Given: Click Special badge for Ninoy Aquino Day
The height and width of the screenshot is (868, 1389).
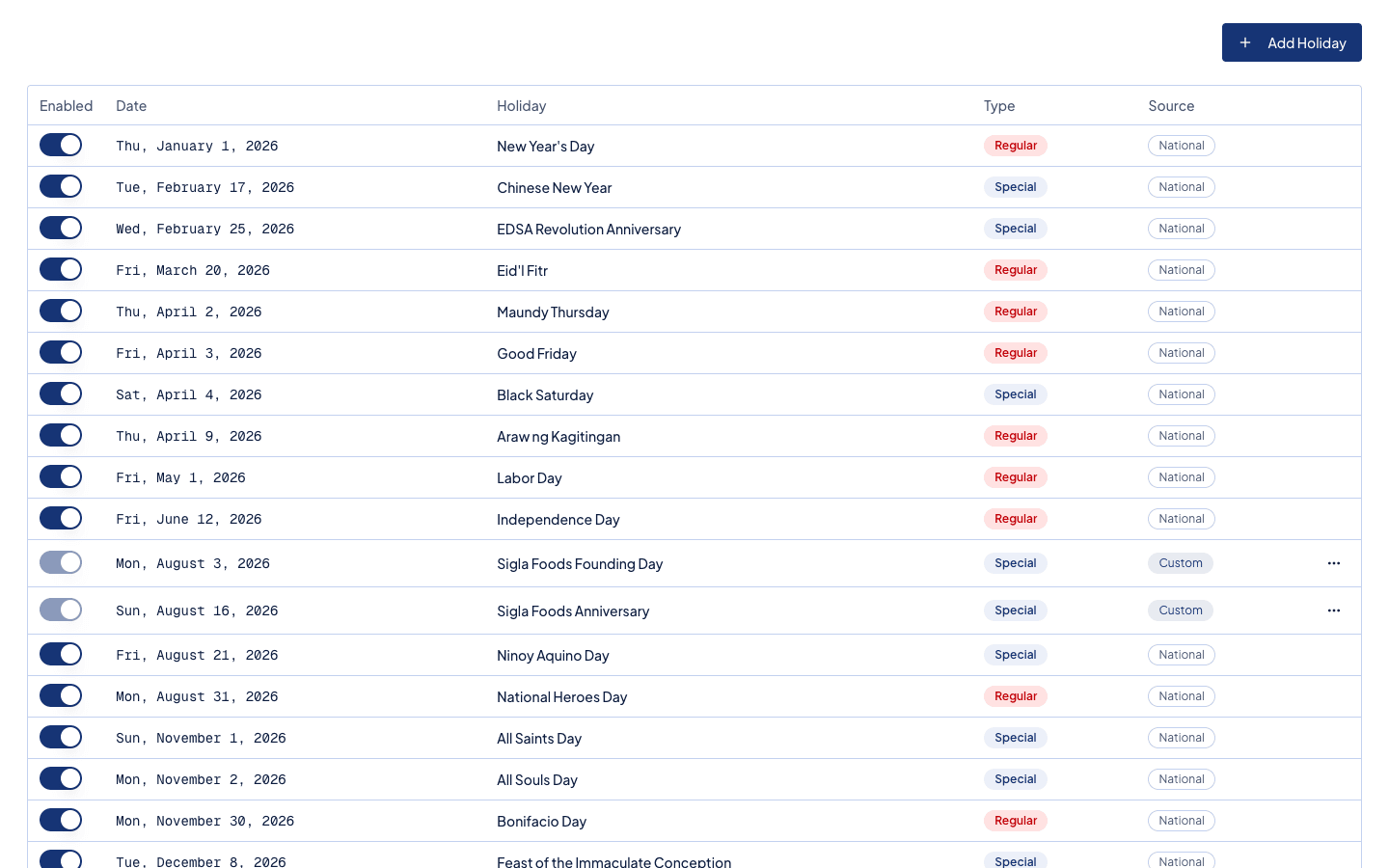Looking at the screenshot, I should [x=1016, y=655].
